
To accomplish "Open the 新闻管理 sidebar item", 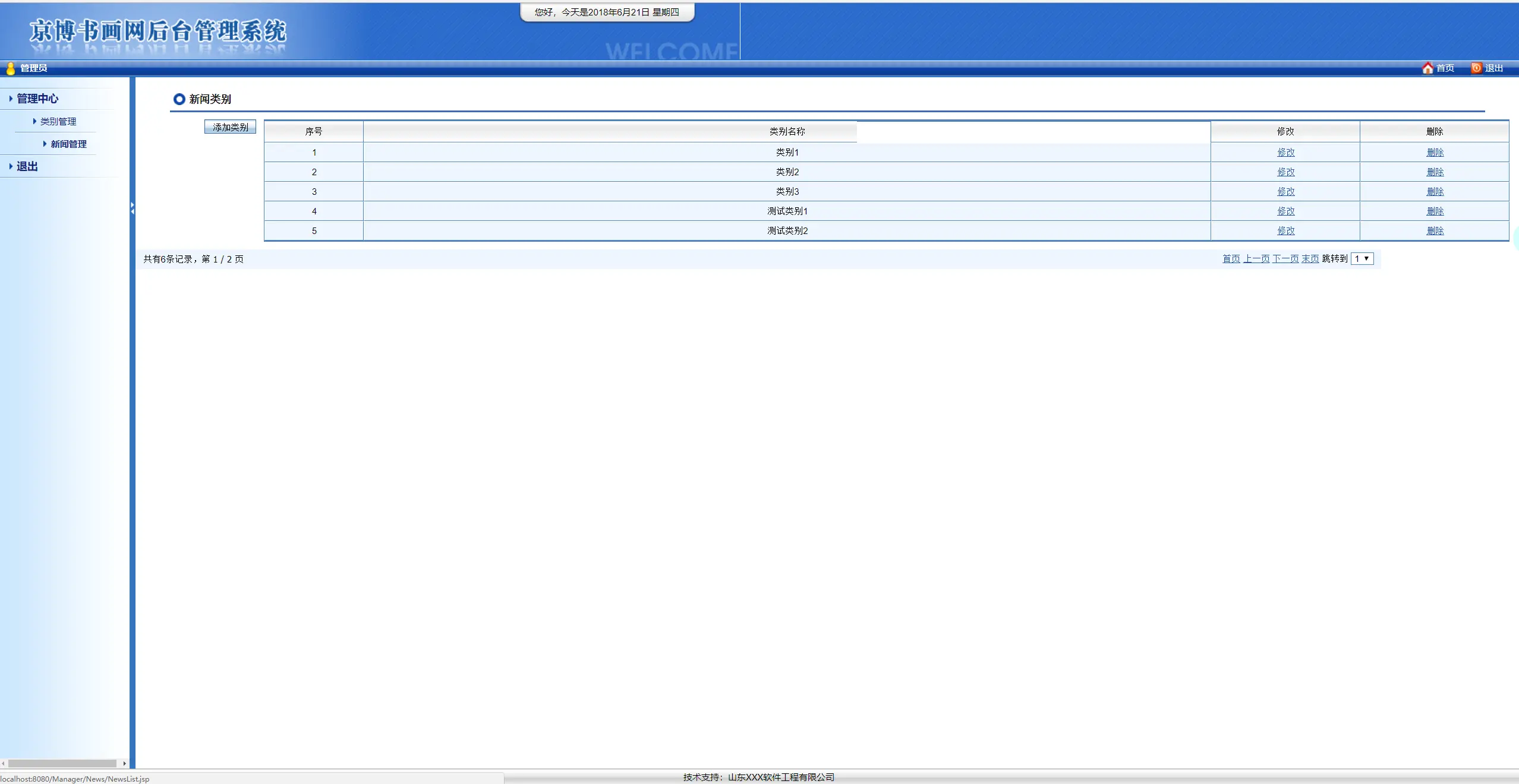I will (x=68, y=144).
